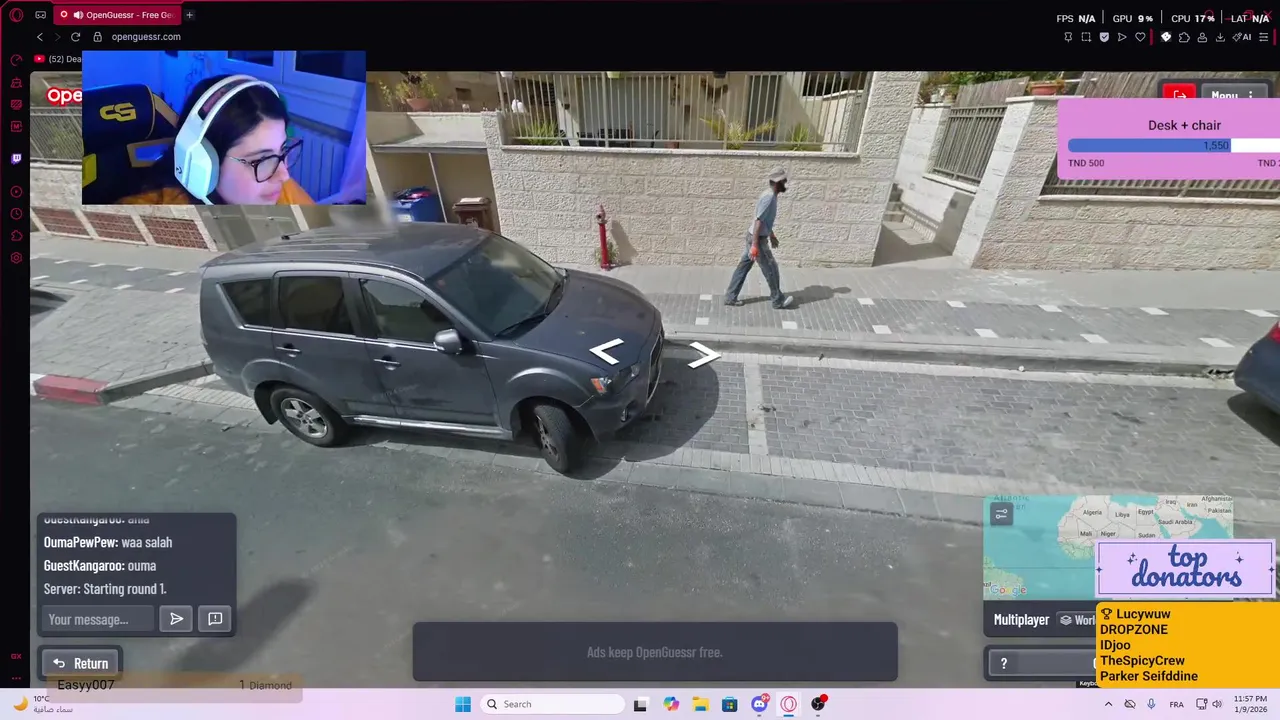Open the pinboard pin icon
This screenshot has width=1280, height=720.
click(1068, 37)
